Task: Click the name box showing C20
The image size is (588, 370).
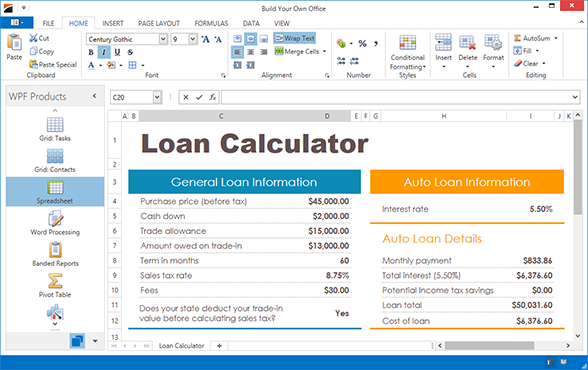Action: point(132,97)
